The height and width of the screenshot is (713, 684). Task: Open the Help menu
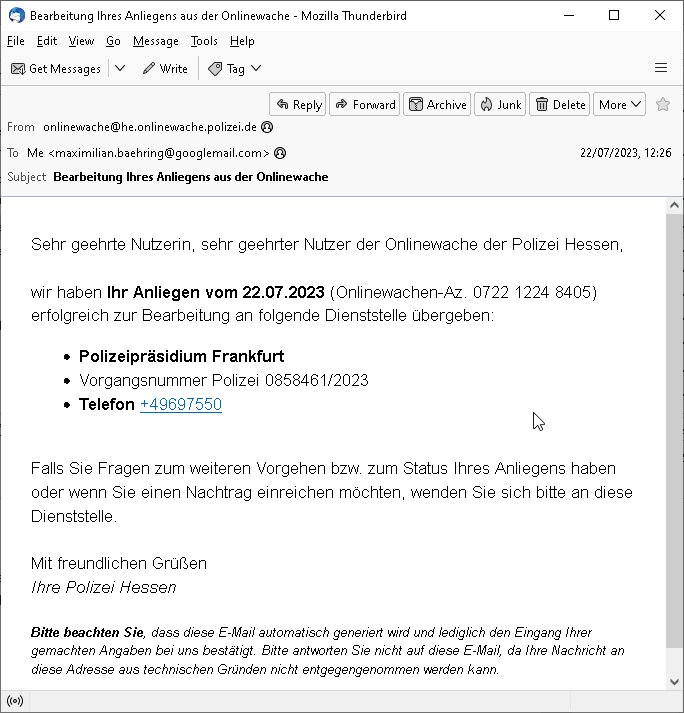[242, 41]
